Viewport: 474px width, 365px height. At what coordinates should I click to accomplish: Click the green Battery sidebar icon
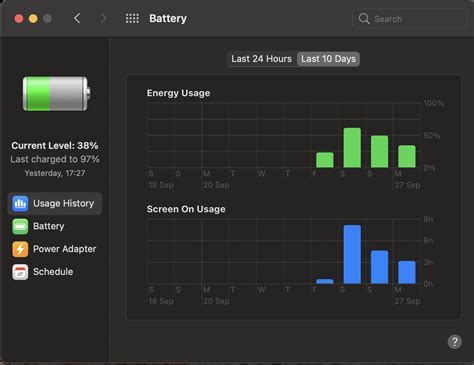[x=20, y=226]
